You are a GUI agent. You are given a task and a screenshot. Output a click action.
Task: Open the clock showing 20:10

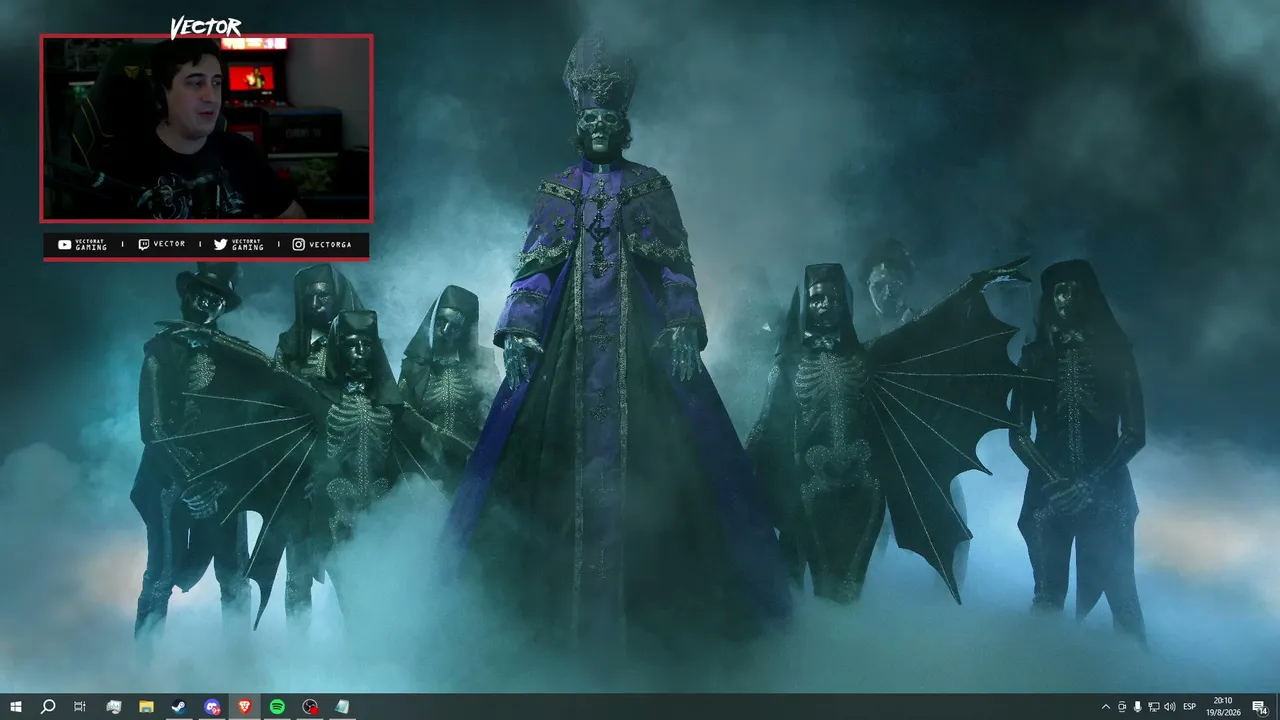1223,707
